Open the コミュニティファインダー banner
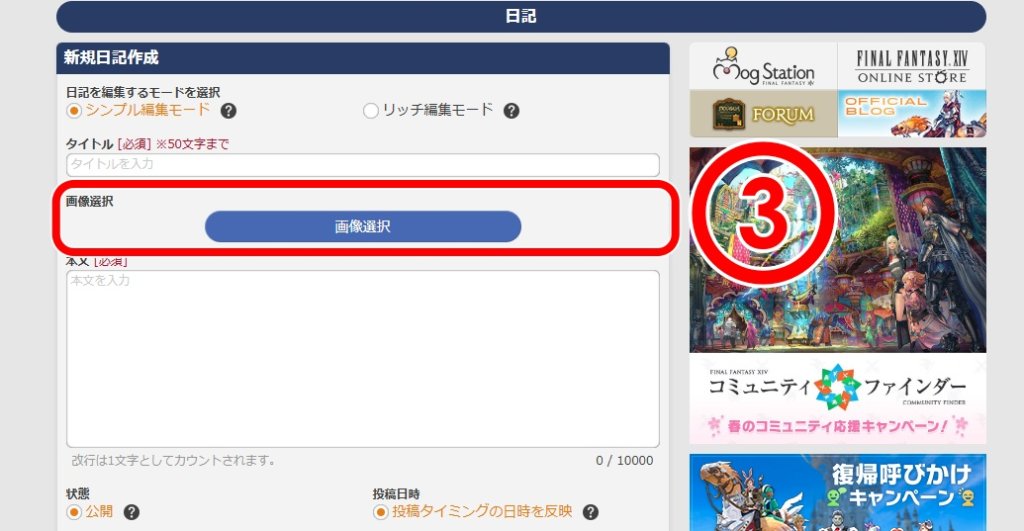Image resolution: width=1024 pixels, height=531 pixels. tap(838, 399)
